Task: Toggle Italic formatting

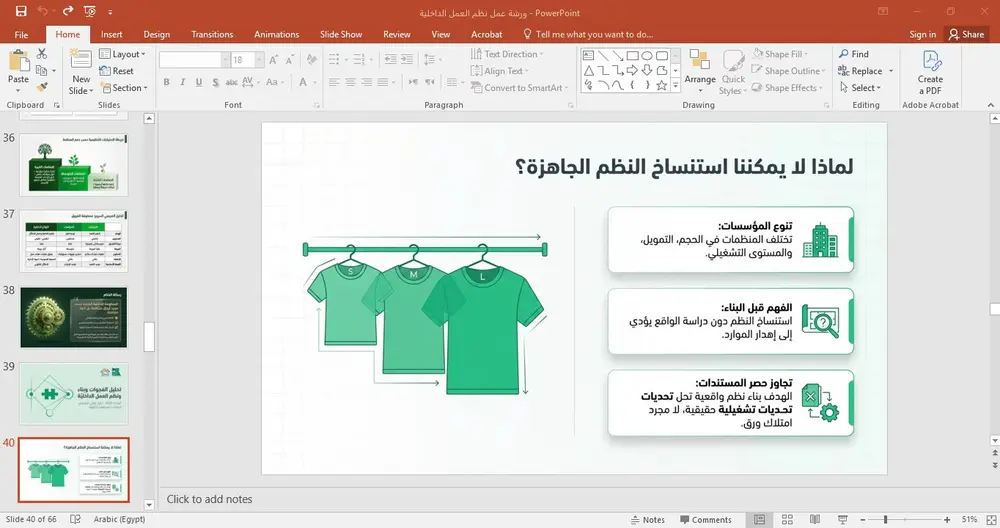Action: coord(182,82)
